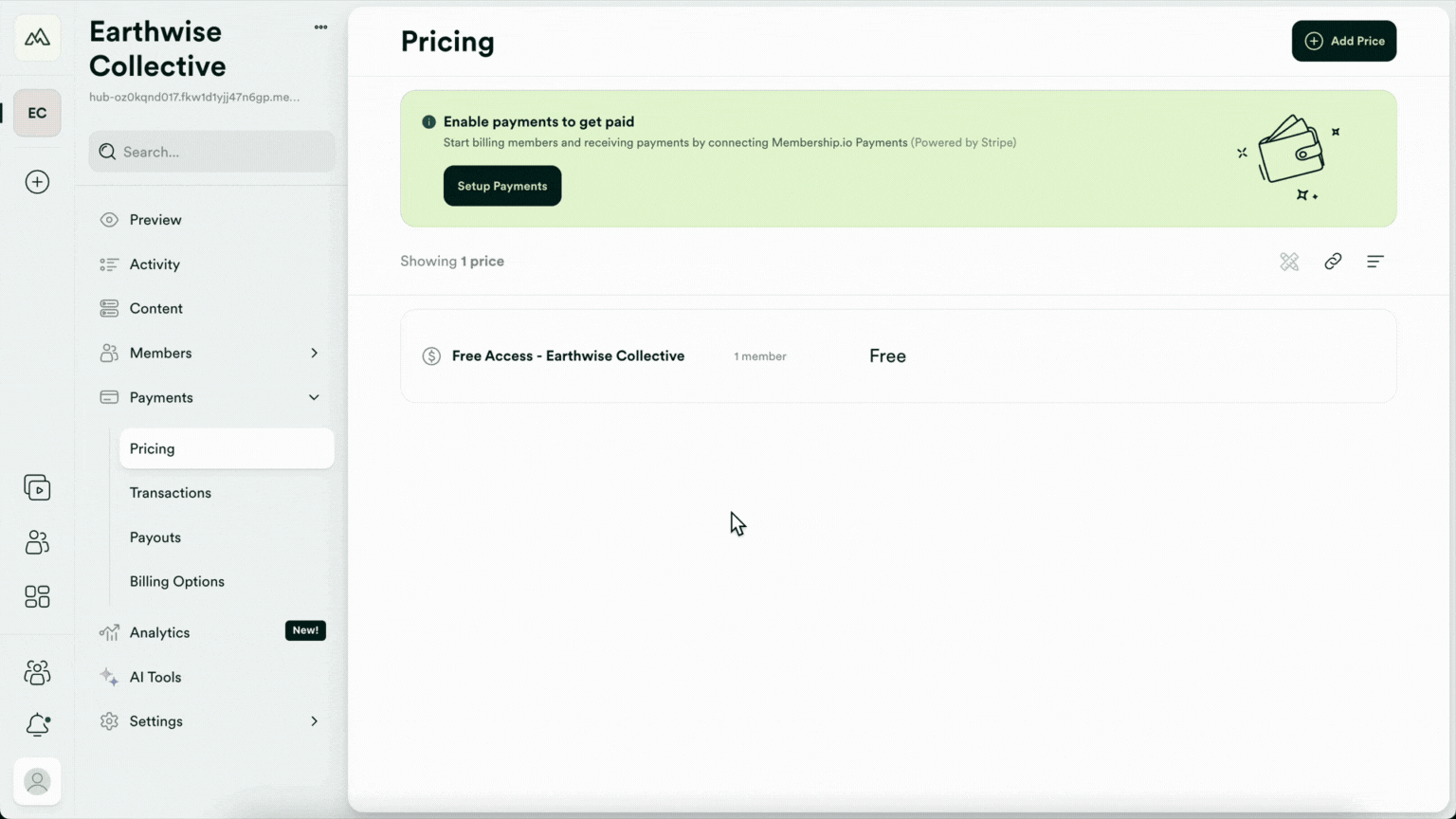Click the 1 member label
Image resolution: width=1456 pixels, height=819 pixels.
tap(760, 356)
